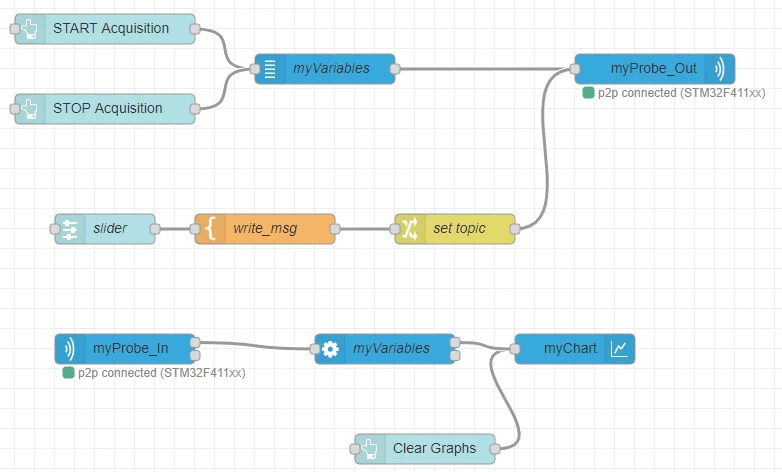The image size is (782, 472).
Task: Click the lower myVariables input port
Action: point(315,349)
